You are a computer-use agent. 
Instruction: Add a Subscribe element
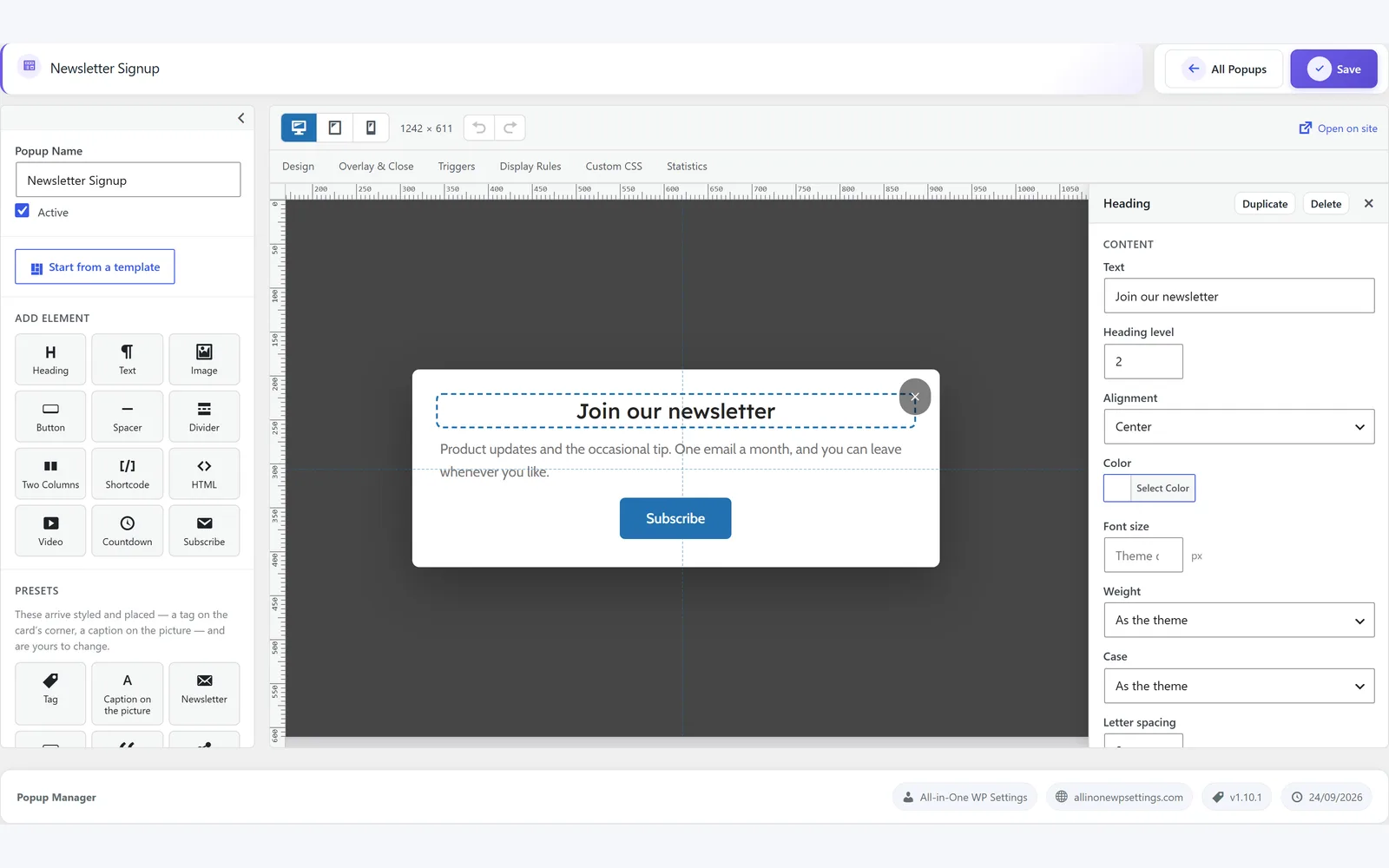point(204,531)
